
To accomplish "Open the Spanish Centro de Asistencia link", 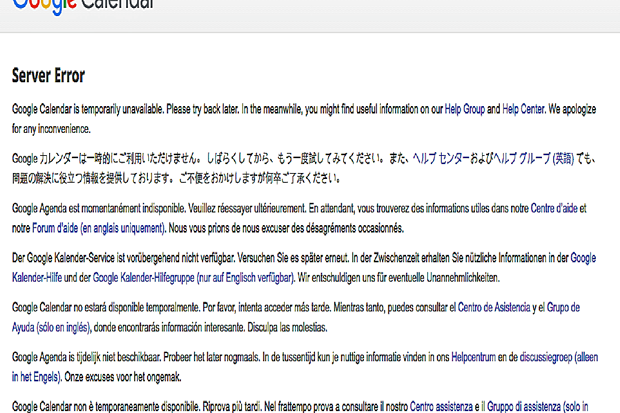I will [494, 307].
